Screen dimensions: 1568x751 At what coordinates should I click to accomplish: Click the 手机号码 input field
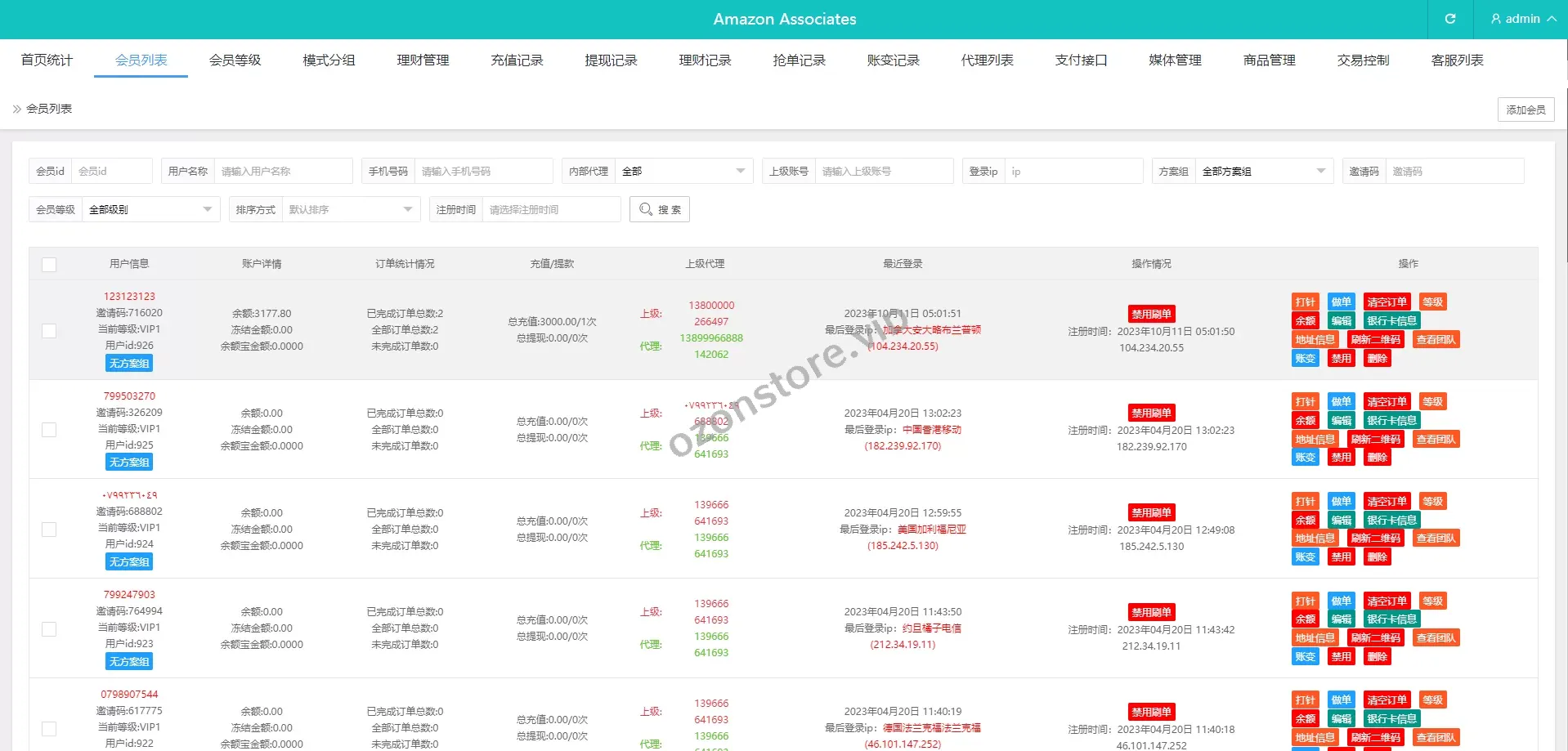482,171
